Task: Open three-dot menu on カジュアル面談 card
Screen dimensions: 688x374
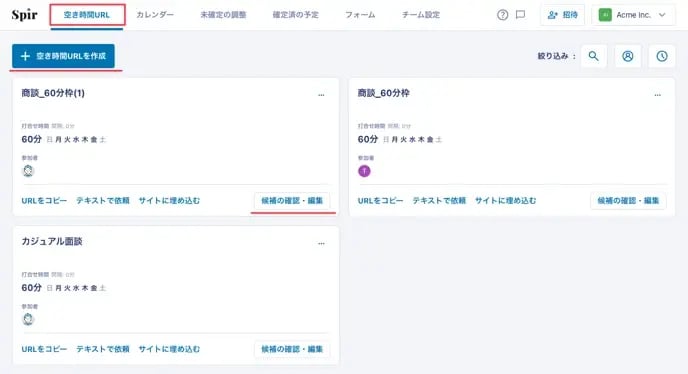Action: [321, 243]
